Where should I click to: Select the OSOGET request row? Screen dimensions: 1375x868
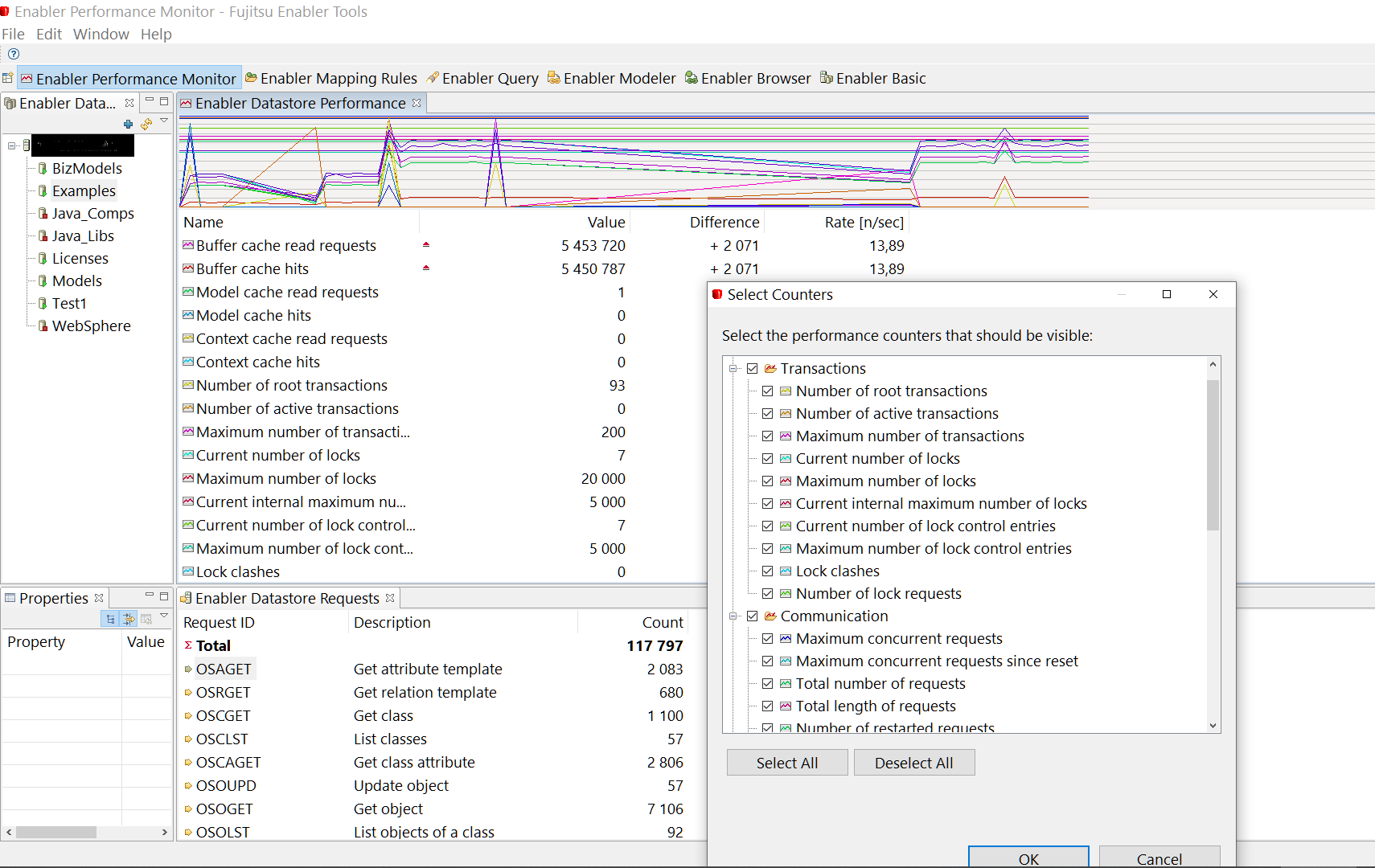coord(433,809)
